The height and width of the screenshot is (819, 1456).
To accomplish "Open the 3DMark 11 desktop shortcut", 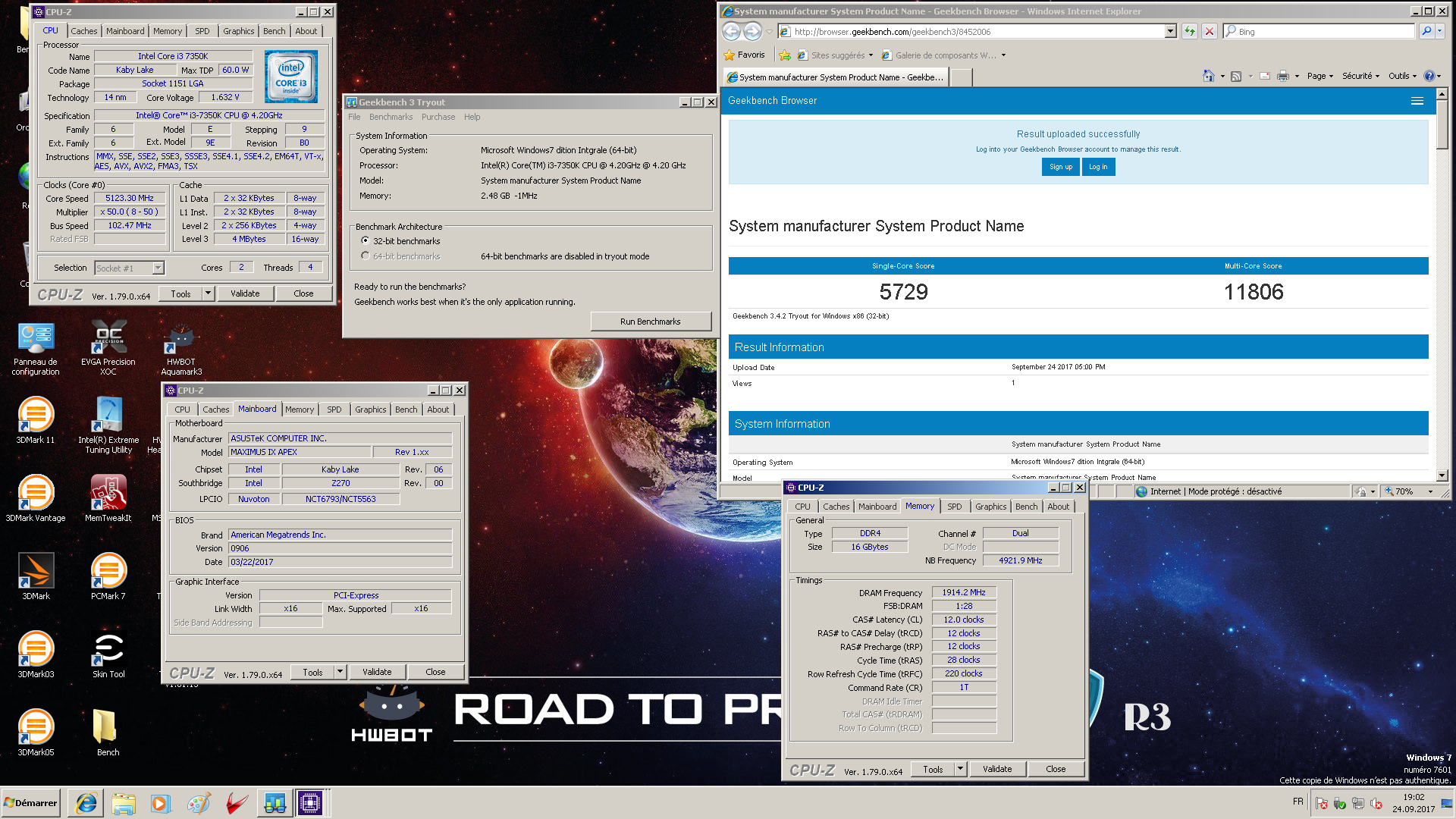I will pos(36,421).
